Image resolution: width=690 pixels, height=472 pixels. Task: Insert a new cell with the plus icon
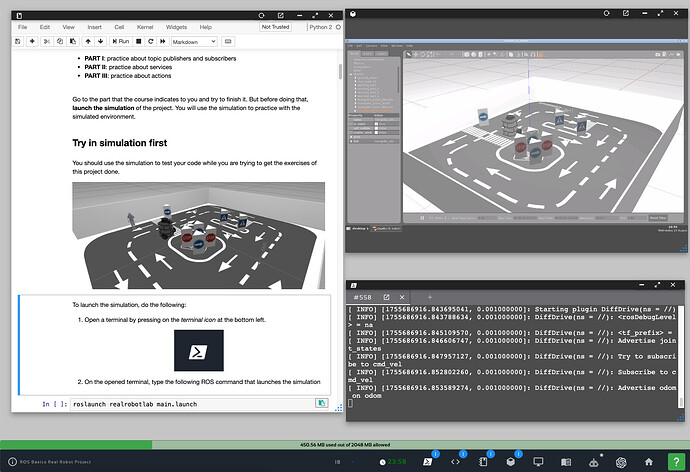(x=34, y=42)
